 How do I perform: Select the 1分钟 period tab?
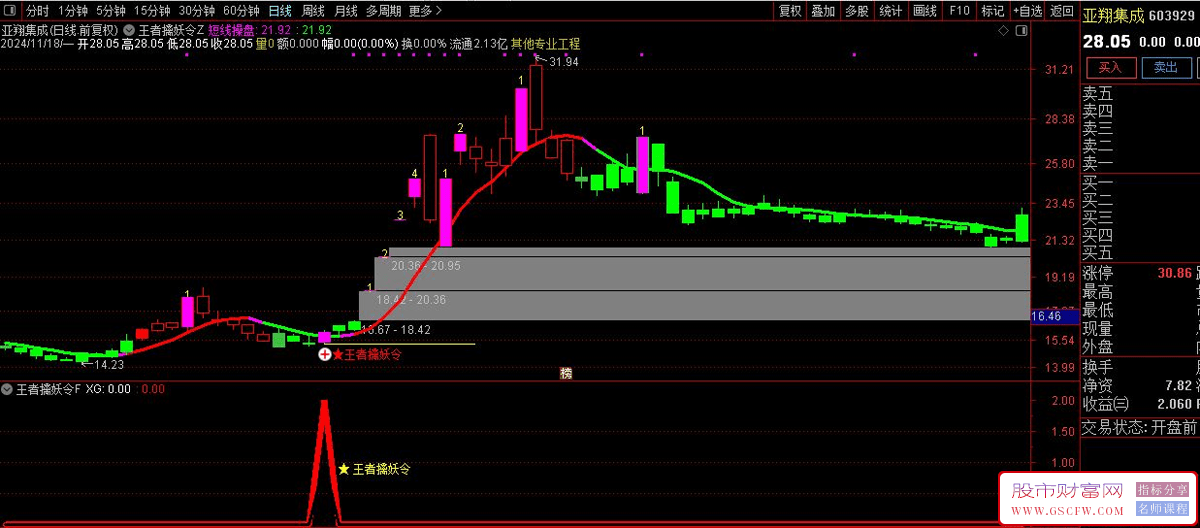pos(73,11)
